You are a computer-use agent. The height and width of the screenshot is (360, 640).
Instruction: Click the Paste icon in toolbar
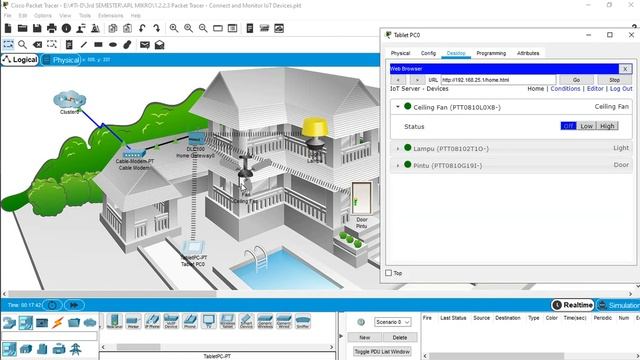[127, 28]
